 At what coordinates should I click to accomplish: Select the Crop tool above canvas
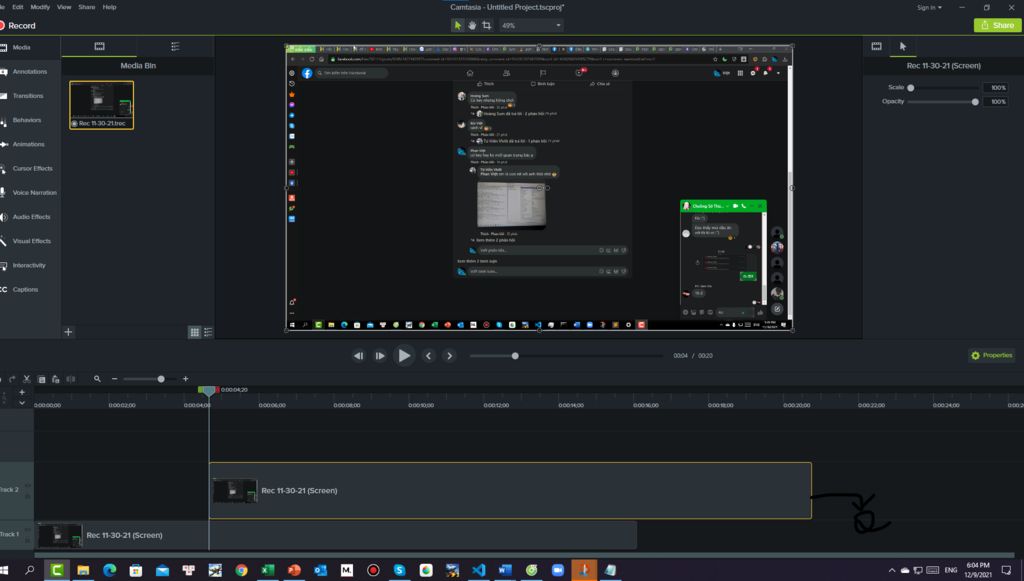(487, 25)
